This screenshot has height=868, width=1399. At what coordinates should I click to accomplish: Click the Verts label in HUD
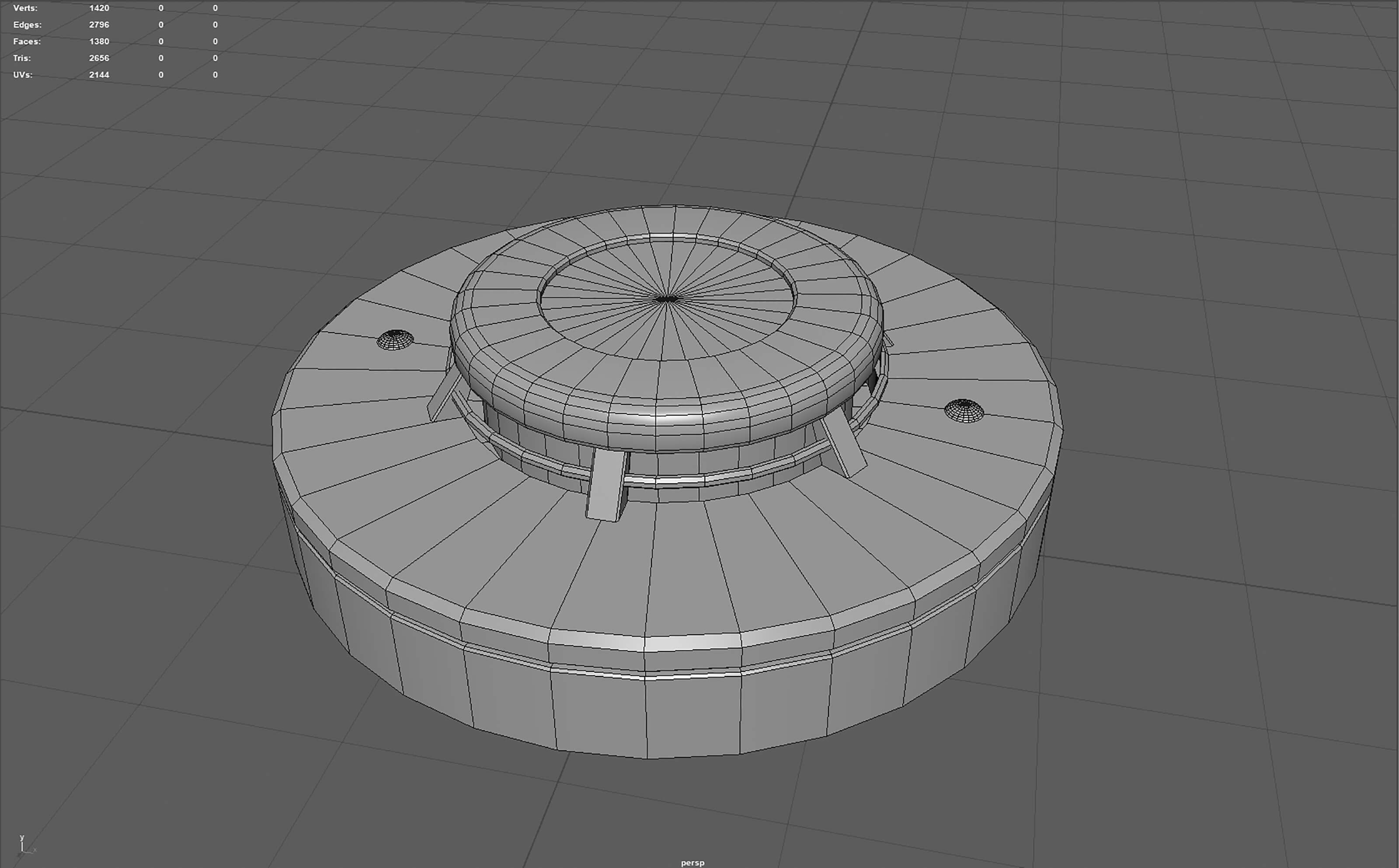pyautogui.click(x=25, y=8)
